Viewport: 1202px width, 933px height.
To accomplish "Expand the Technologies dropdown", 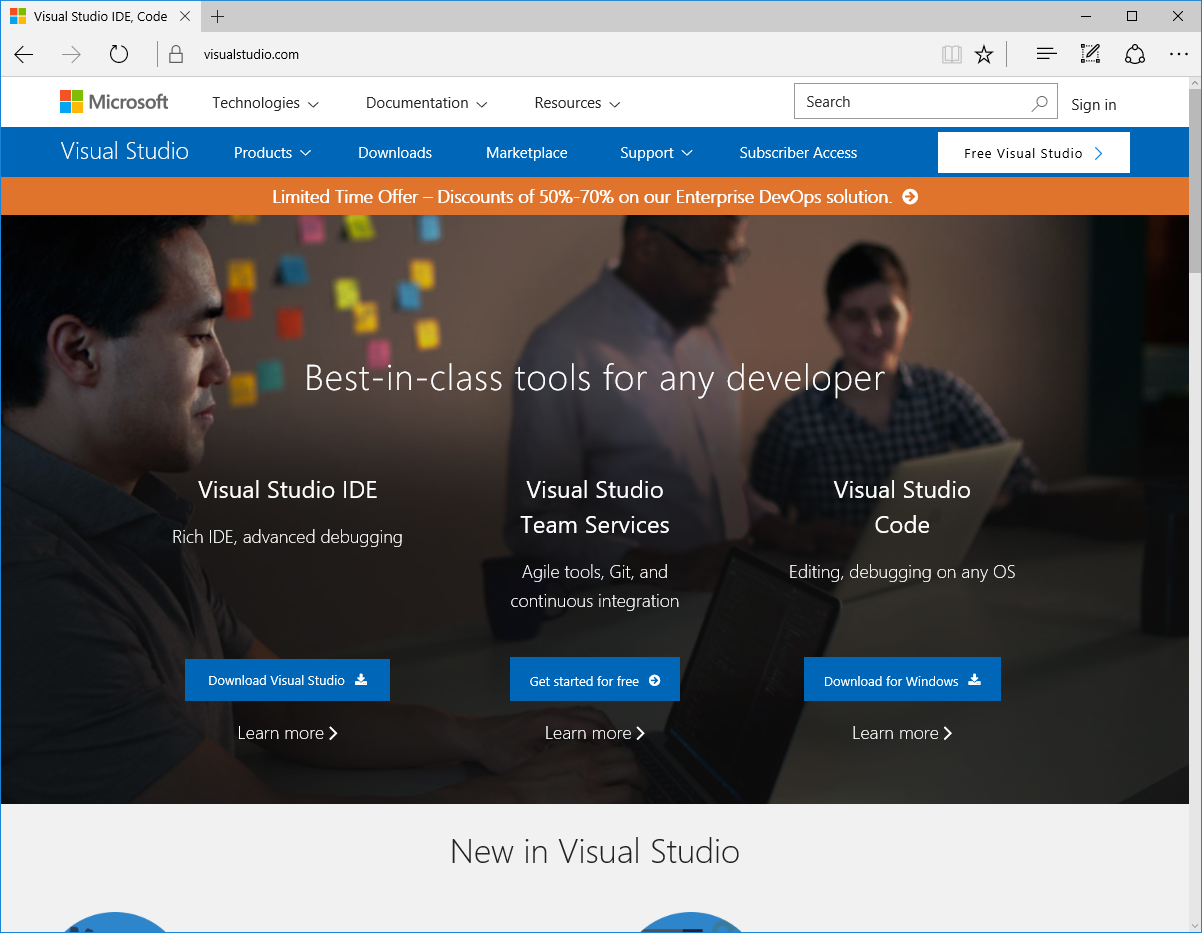I will click(265, 103).
